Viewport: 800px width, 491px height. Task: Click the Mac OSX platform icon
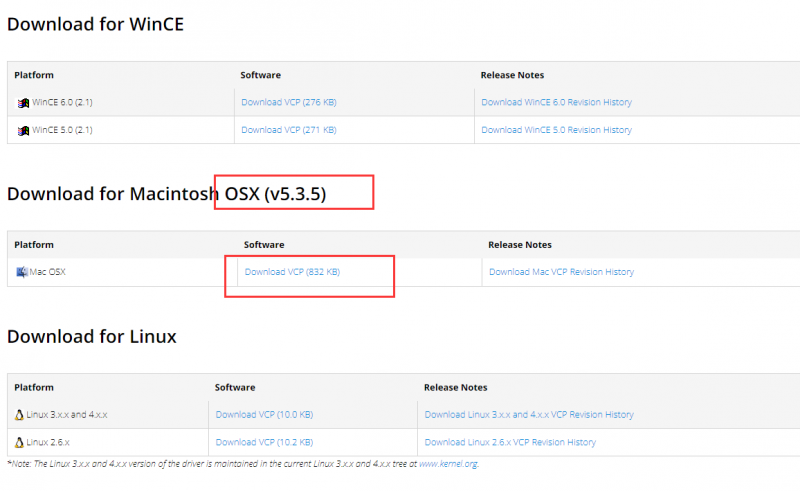point(22,272)
